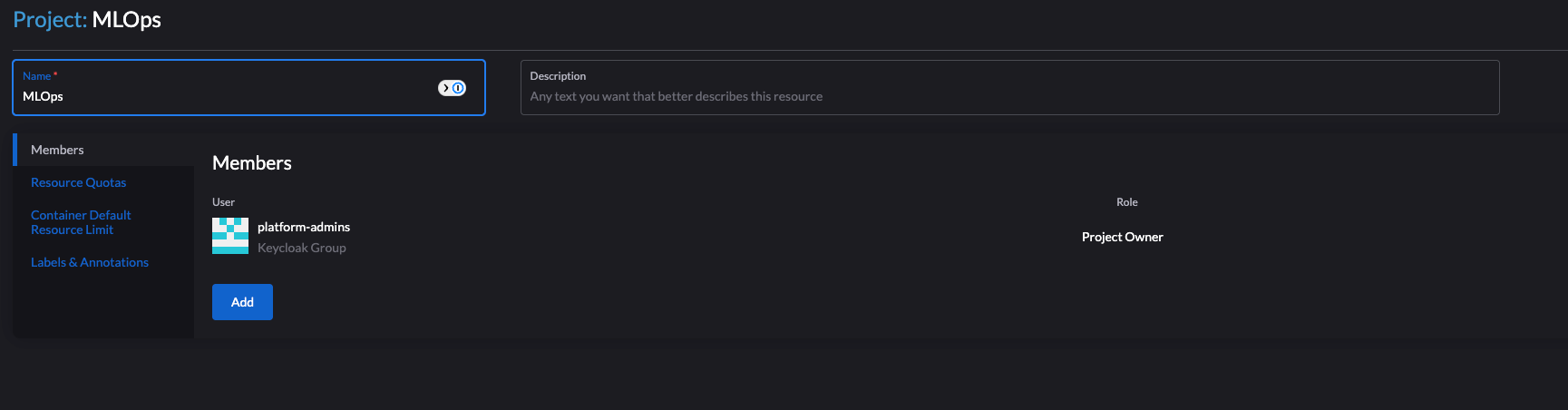1568x410 pixels.
Task: Click the Project: MLOps page title
Action: click(87, 20)
